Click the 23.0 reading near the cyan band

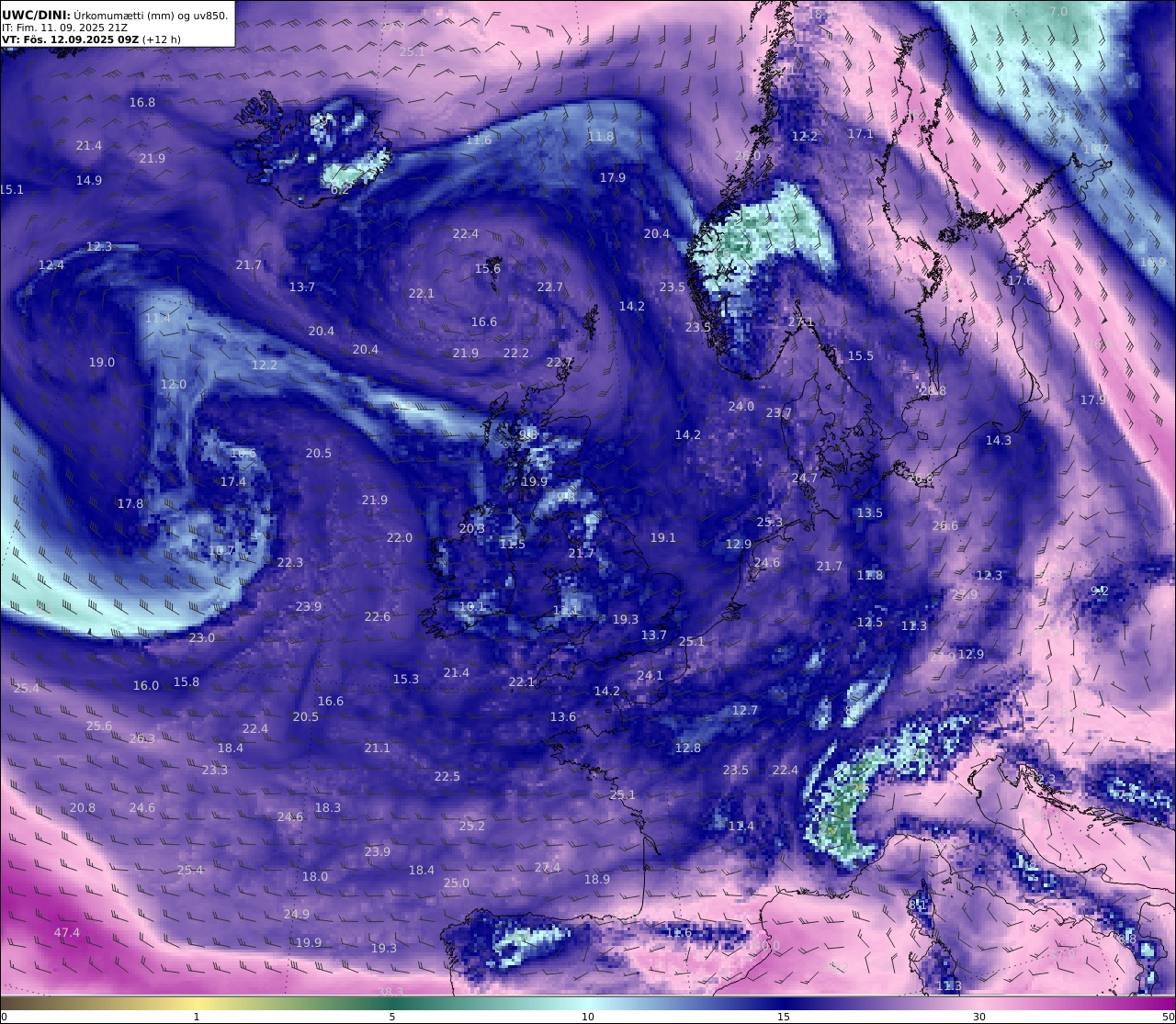(x=202, y=638)
